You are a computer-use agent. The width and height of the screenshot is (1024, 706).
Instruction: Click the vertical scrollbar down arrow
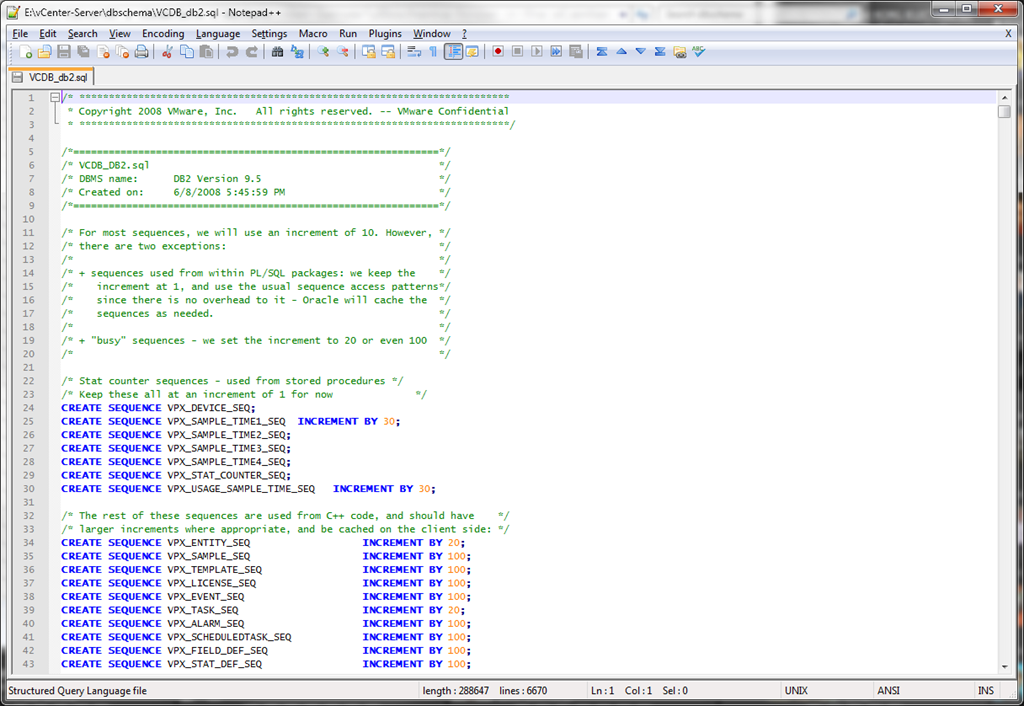[x=1003, y=665]
